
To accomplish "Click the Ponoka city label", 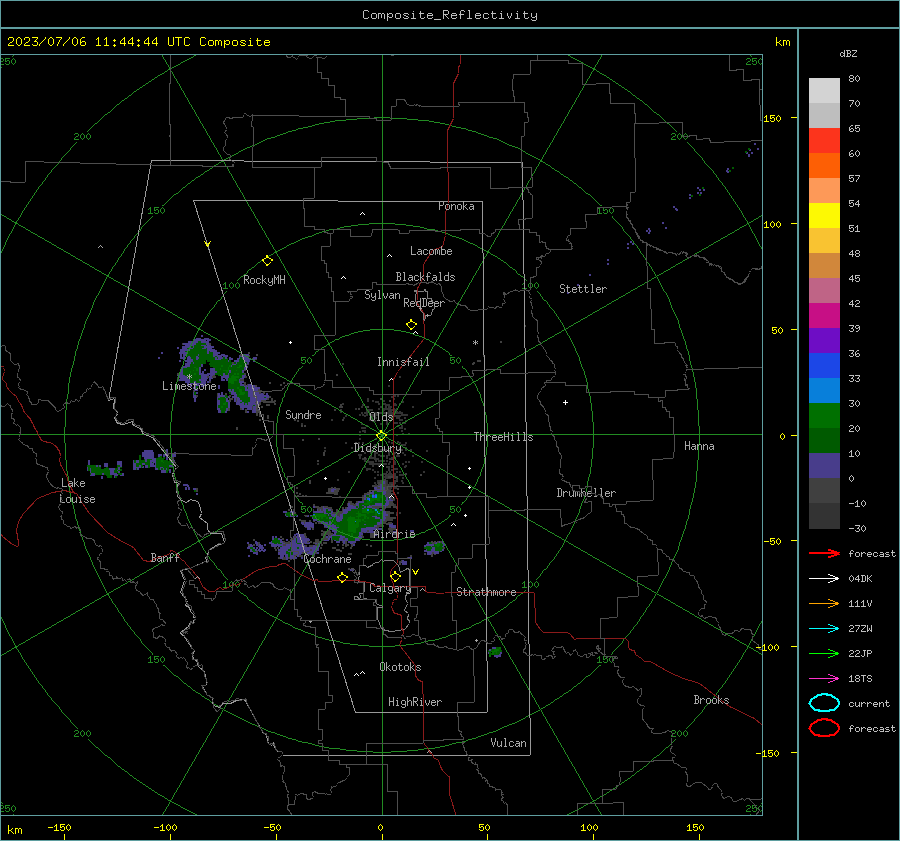I will [x=456, y=206].
